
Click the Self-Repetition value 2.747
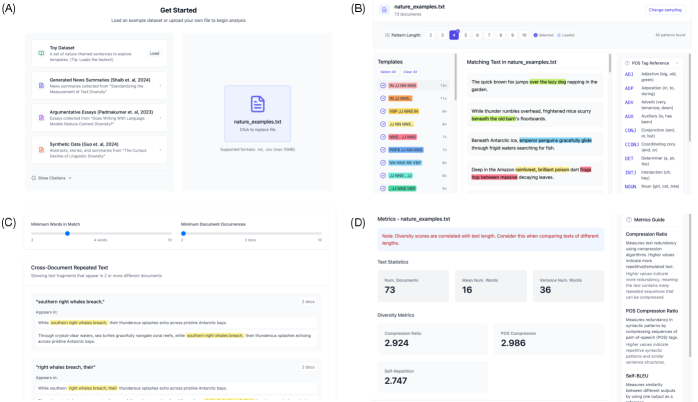[396, 381]
